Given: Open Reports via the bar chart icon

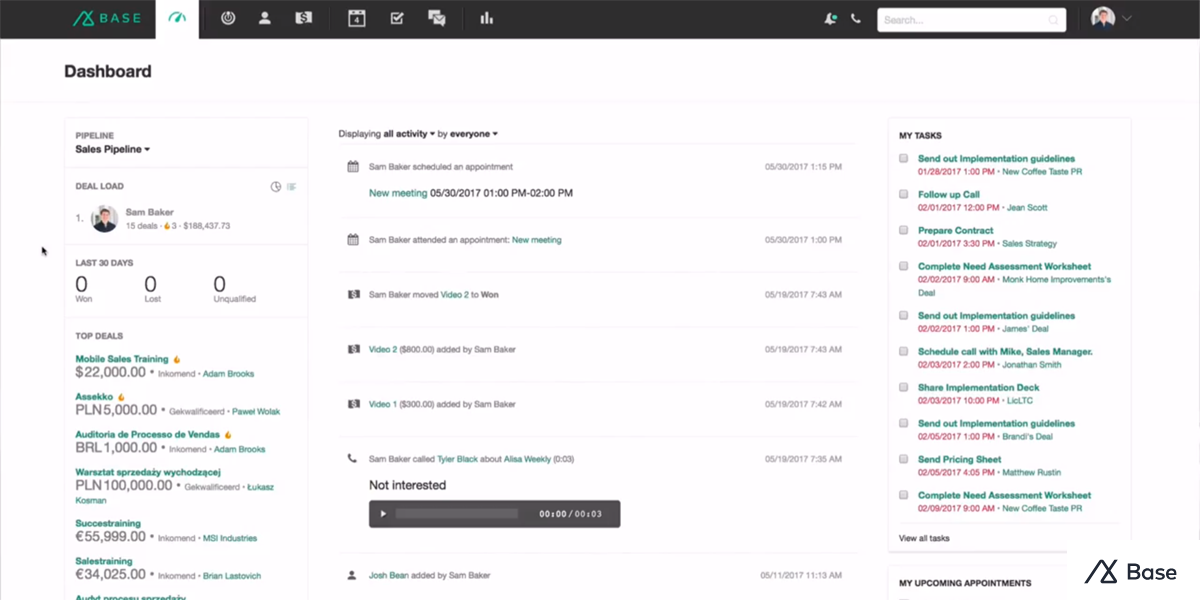Looking at the screenshot, I should [x=487, y=18].
